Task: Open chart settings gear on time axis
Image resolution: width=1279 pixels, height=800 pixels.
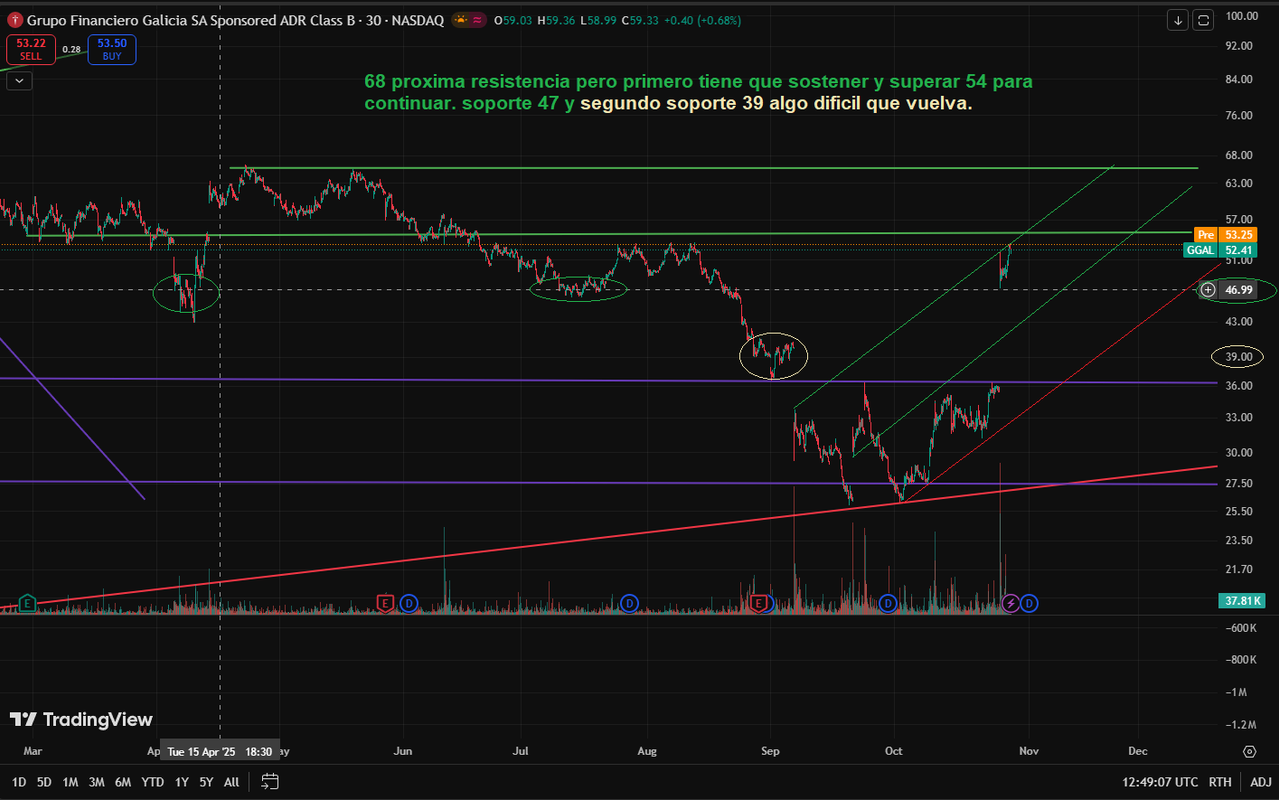Action: (1250, 750)
